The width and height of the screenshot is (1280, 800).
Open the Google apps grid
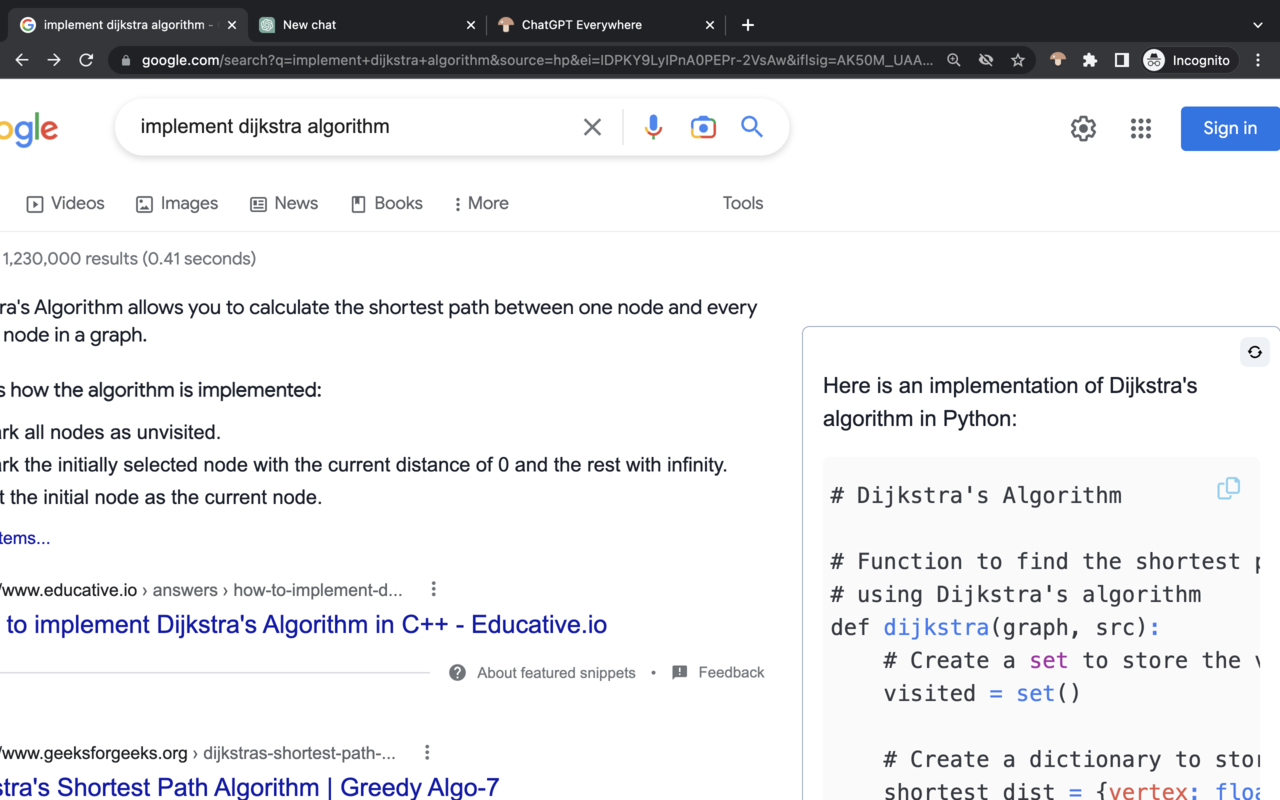click(x=1140, y=129)
